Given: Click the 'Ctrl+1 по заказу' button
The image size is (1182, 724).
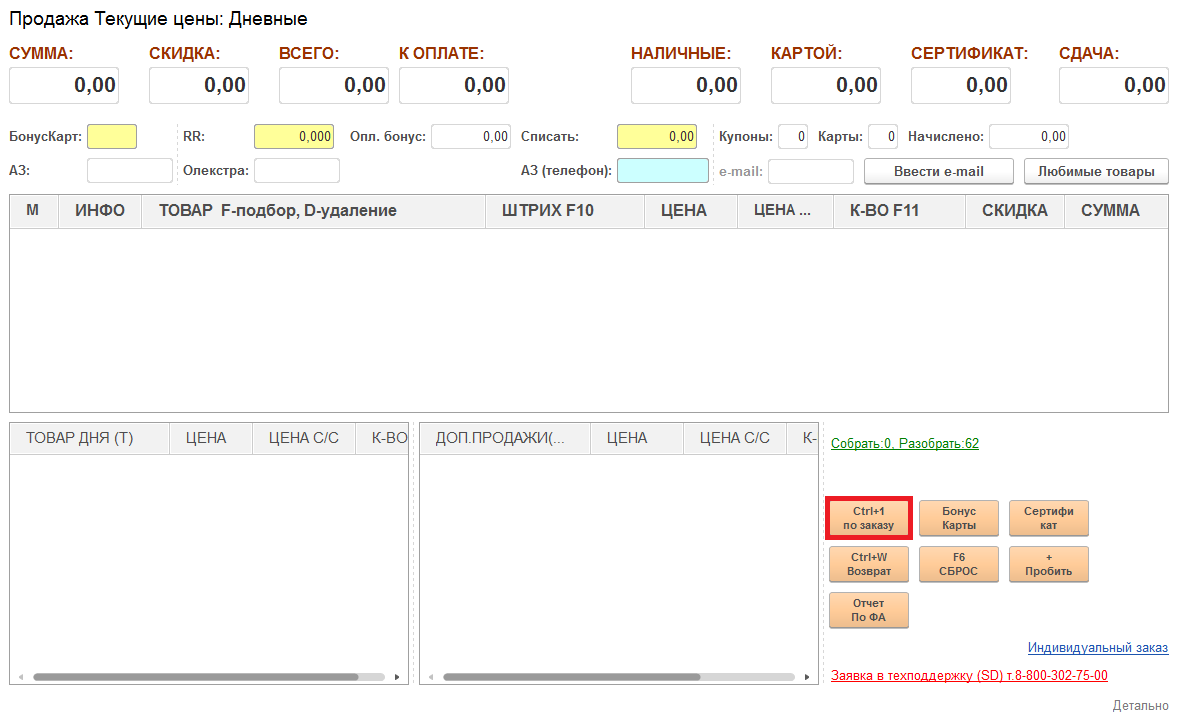Looking at the screenshot, I should coord(868,518).
